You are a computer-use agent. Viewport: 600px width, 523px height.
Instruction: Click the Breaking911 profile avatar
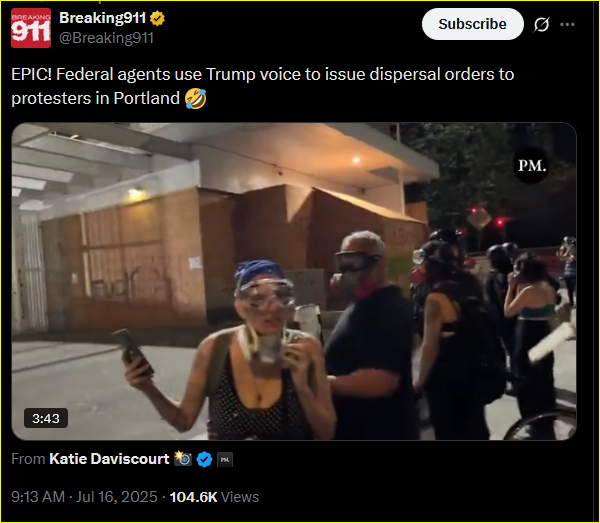[x=31, y=28]
